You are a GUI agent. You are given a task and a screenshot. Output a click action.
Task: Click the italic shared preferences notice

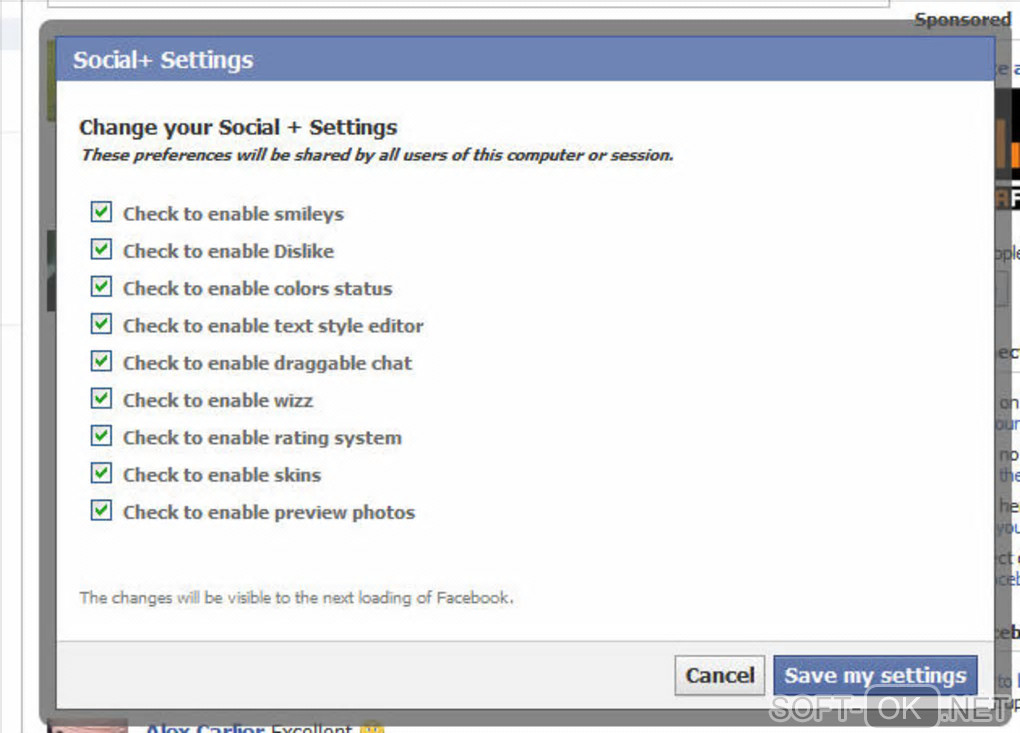pos(377,155)
